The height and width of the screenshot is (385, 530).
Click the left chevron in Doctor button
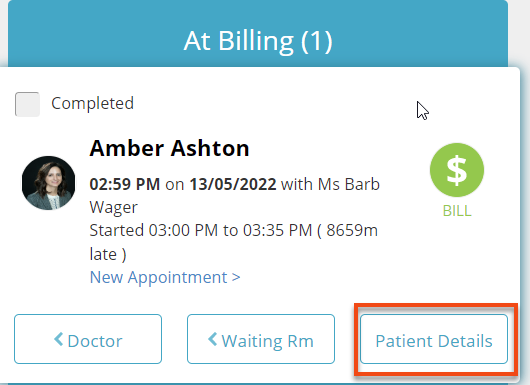click(x=58, y=339)
